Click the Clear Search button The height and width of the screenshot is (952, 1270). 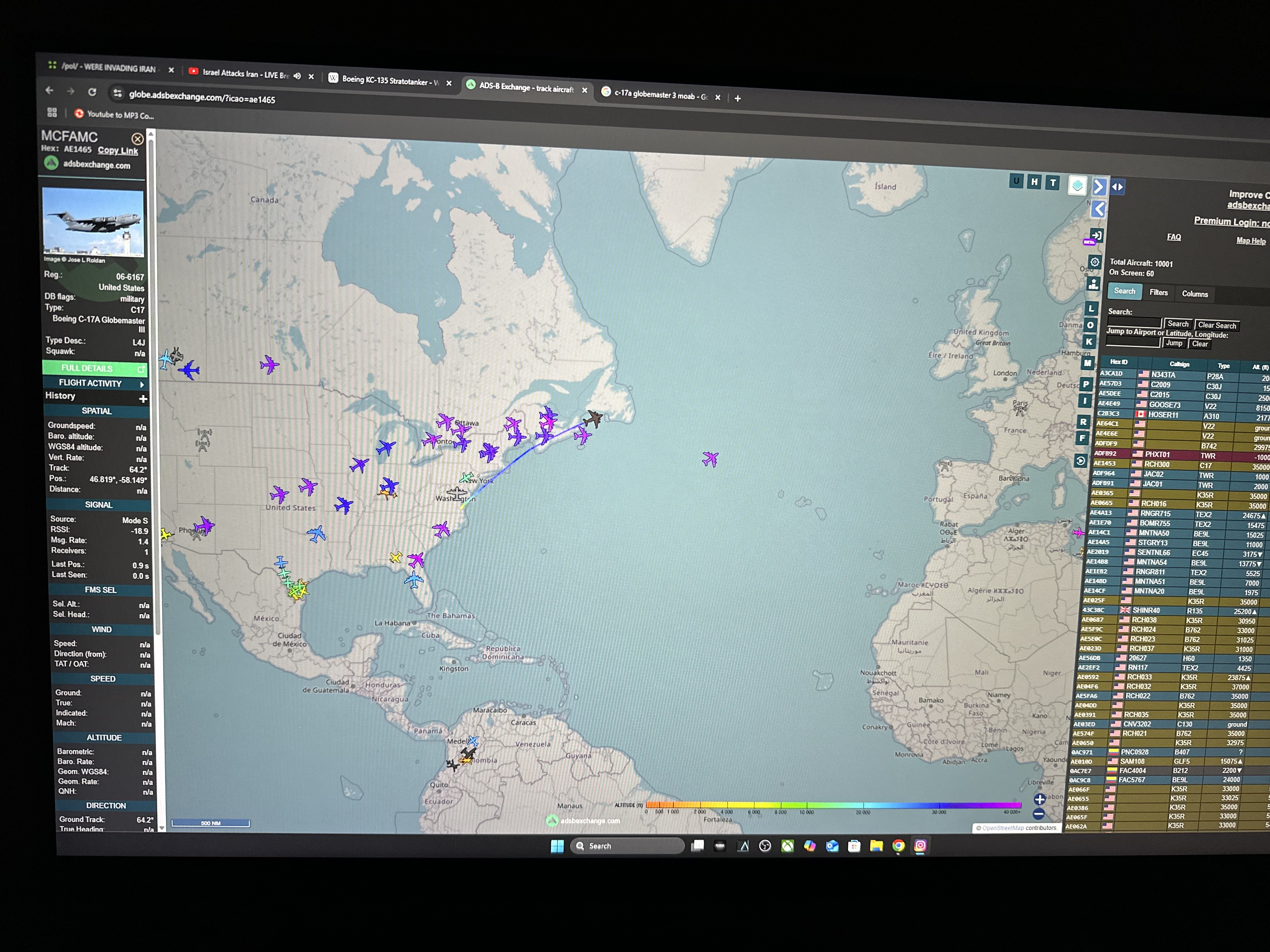click(x=1216, y=326)
